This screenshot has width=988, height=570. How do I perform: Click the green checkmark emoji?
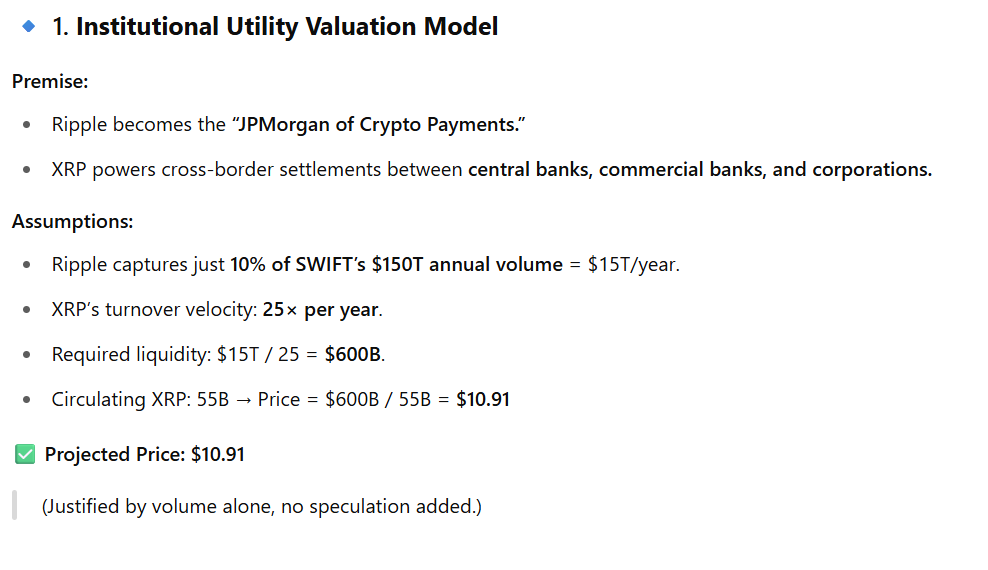pos(25,455)
